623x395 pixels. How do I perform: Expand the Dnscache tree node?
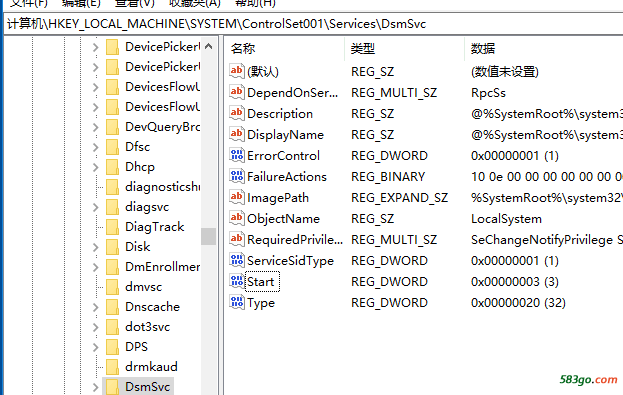pos(95,307)
